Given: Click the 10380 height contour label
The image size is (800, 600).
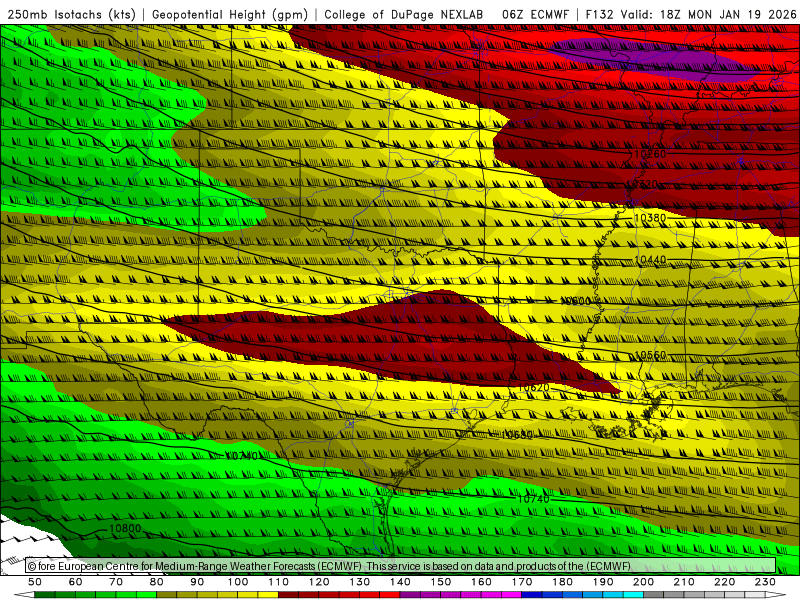Looking at the screenshot, I should coord(649,218).
